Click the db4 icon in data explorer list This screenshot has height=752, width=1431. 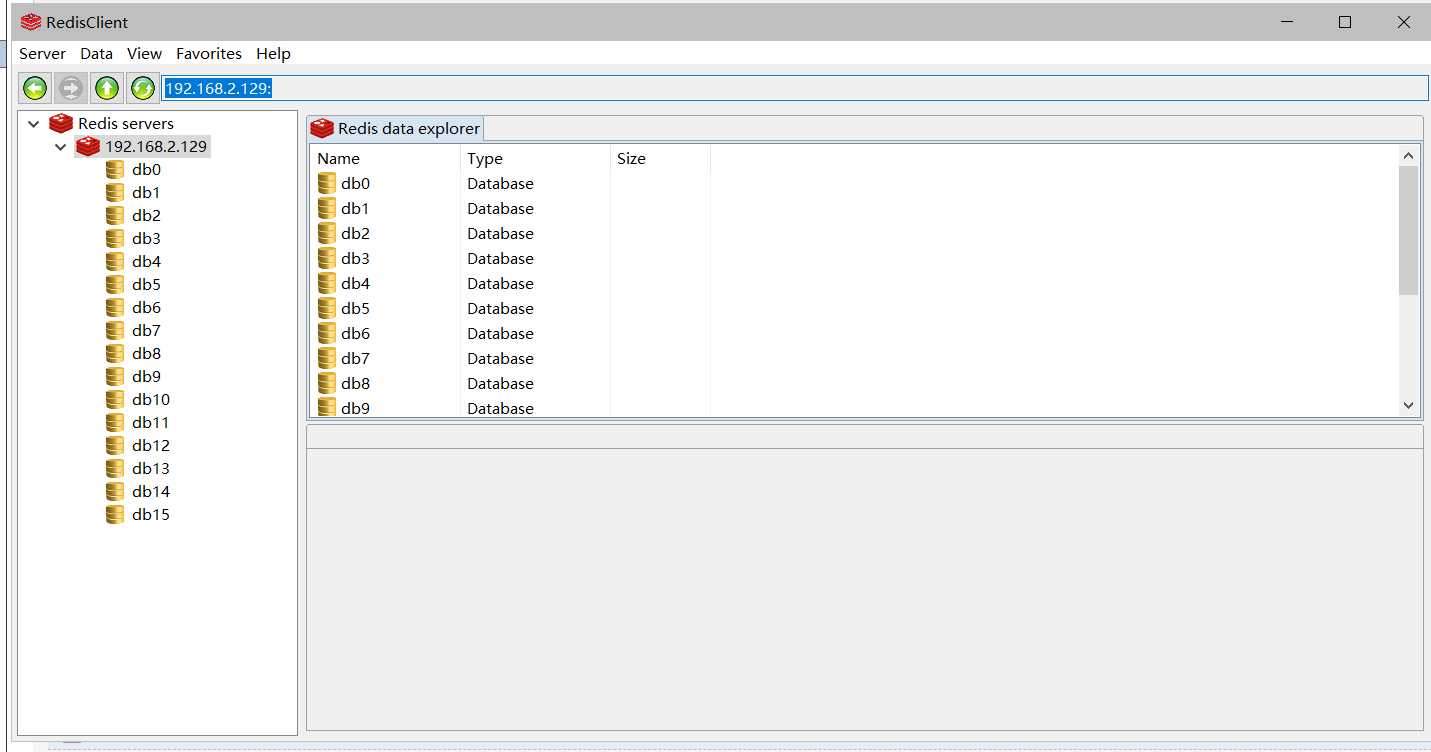point(327,283)
